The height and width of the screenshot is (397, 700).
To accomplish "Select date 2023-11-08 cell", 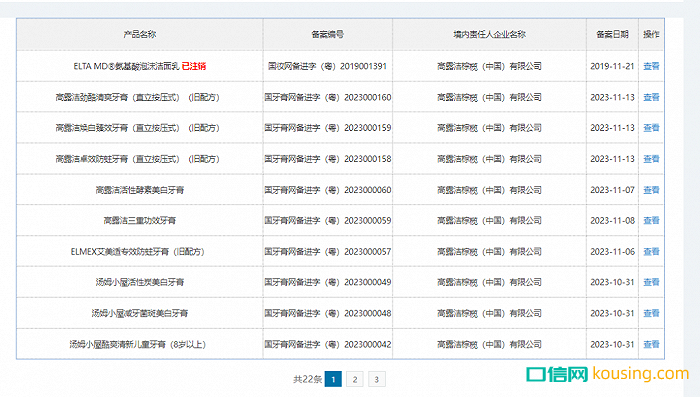I will click(612, 221).
